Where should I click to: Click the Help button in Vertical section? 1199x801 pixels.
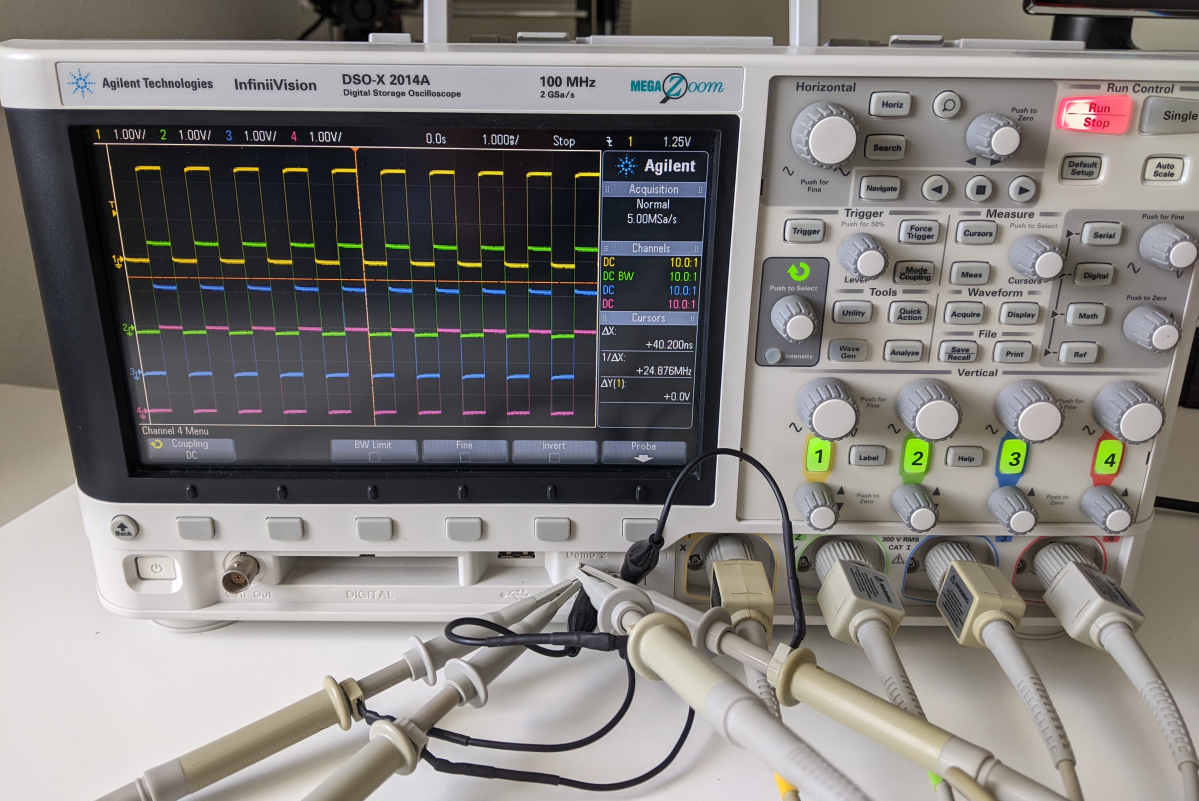[965, 458]
